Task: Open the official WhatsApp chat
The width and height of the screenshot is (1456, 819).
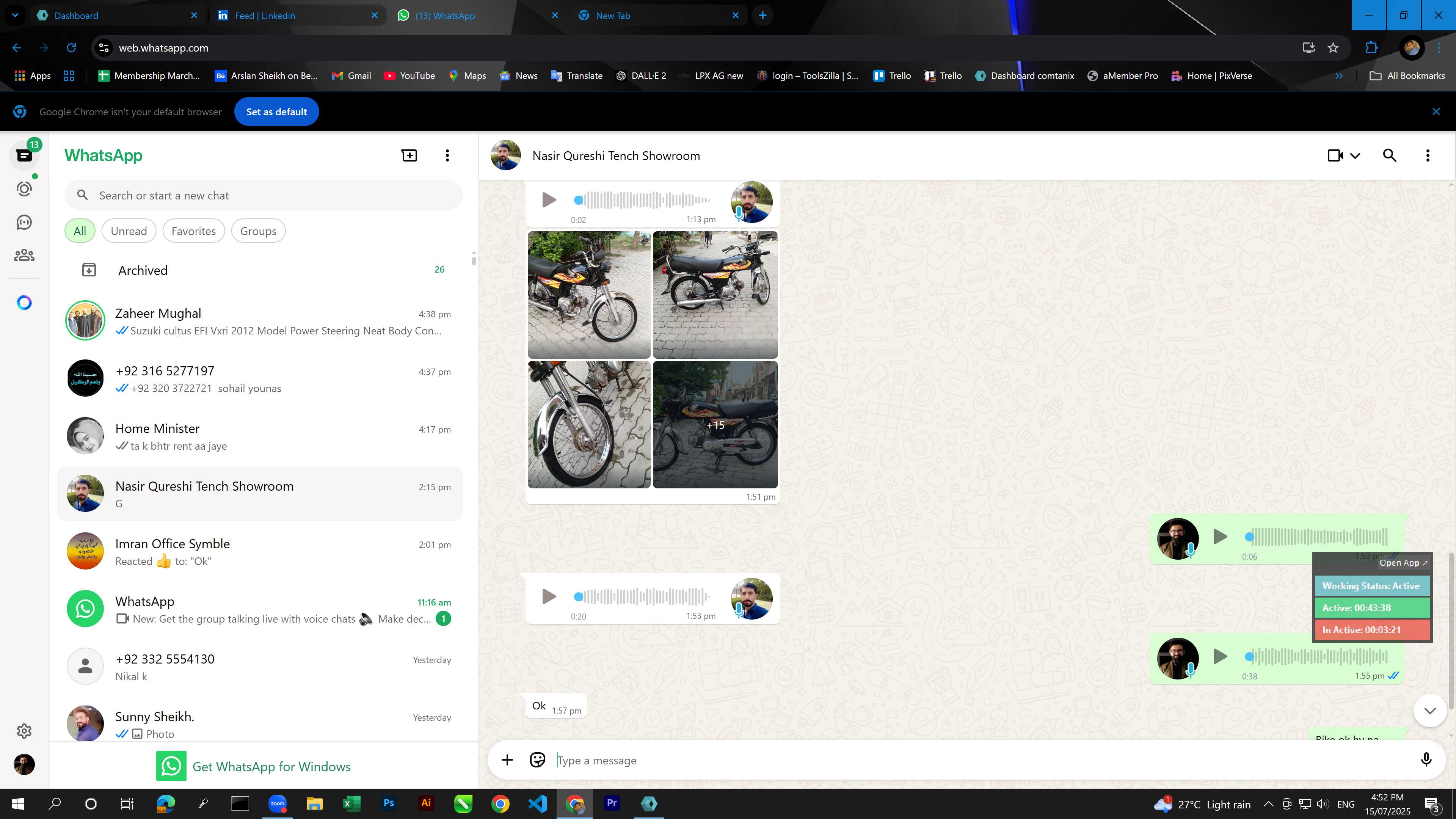Action: pyautogui.click(x=260, y=609)
